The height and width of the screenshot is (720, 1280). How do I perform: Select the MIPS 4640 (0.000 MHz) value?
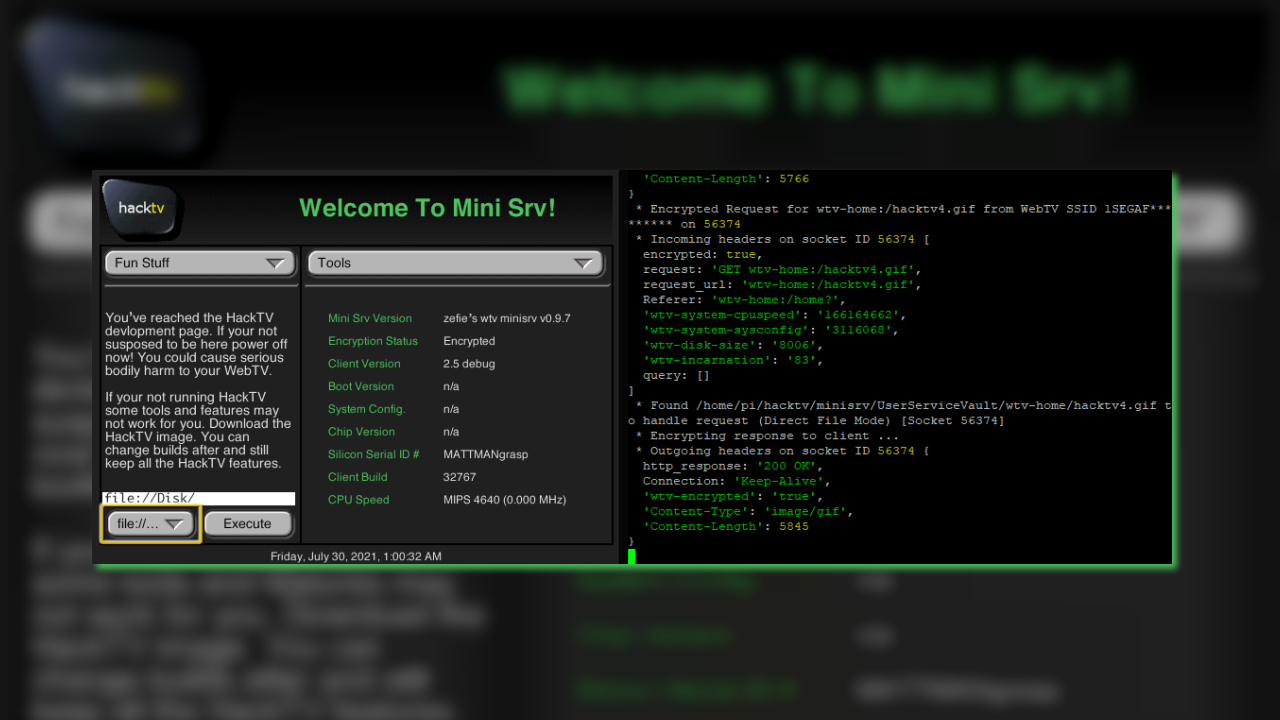(x=506, y=500)
